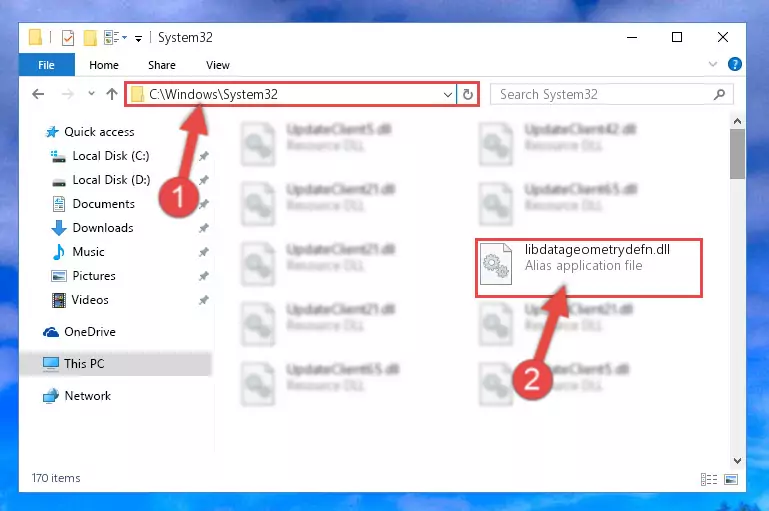The image size is (769, 511).
Task: Close the System32 window
Action: click(722, 37)
